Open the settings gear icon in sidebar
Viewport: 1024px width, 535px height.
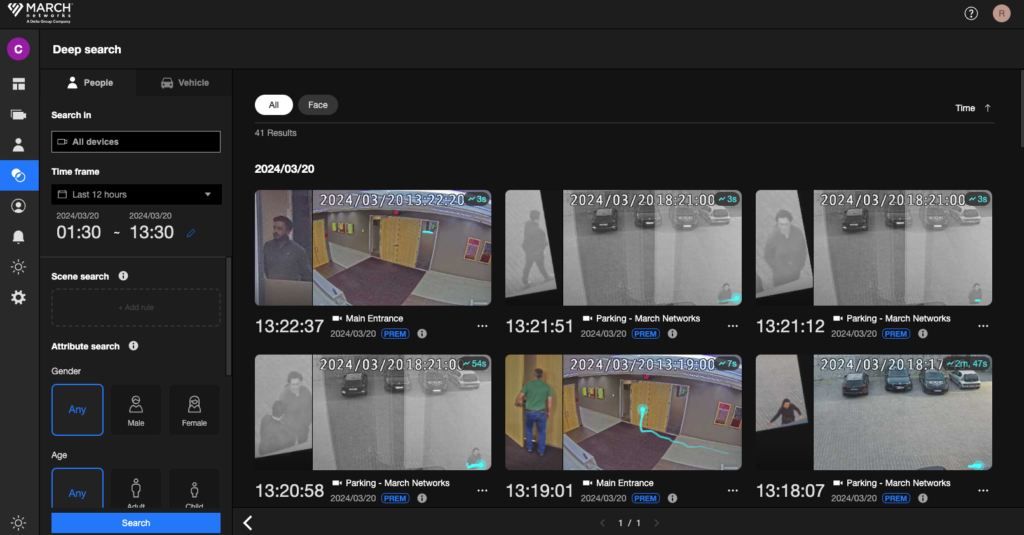pyautogui.click(x=18, y=297)
